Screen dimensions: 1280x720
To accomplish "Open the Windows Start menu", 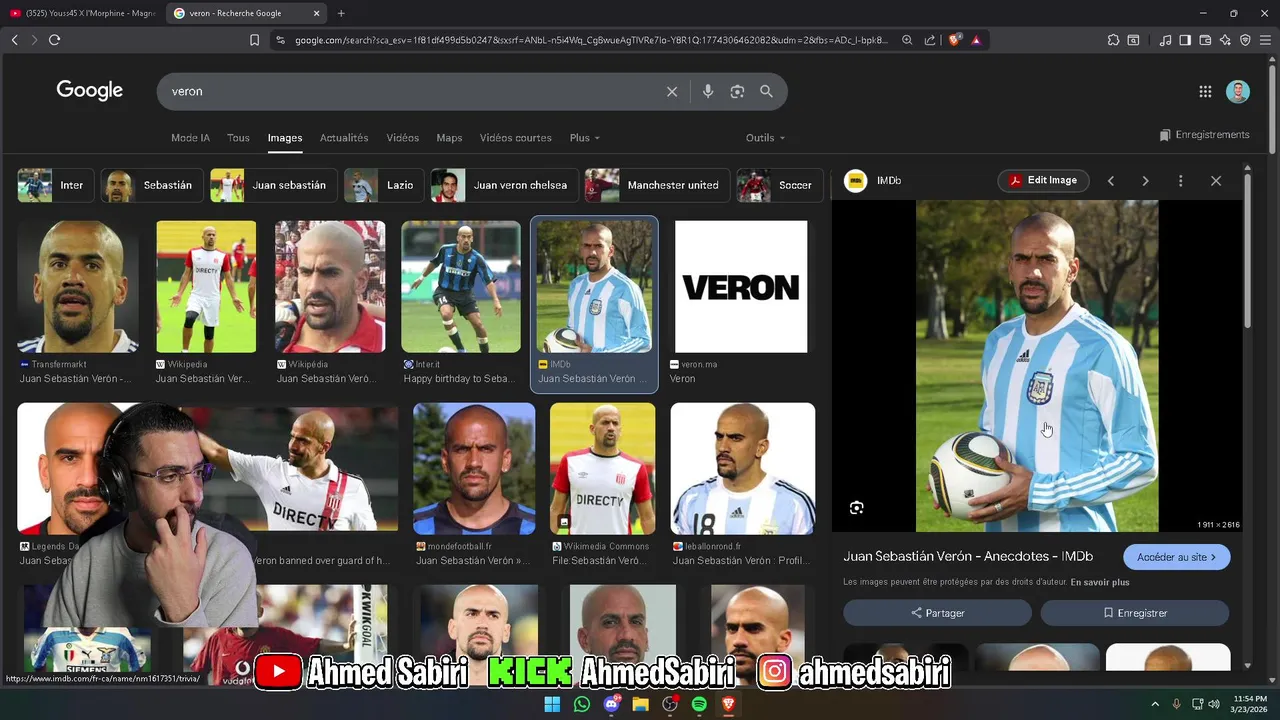I will [x=552, y=705].
